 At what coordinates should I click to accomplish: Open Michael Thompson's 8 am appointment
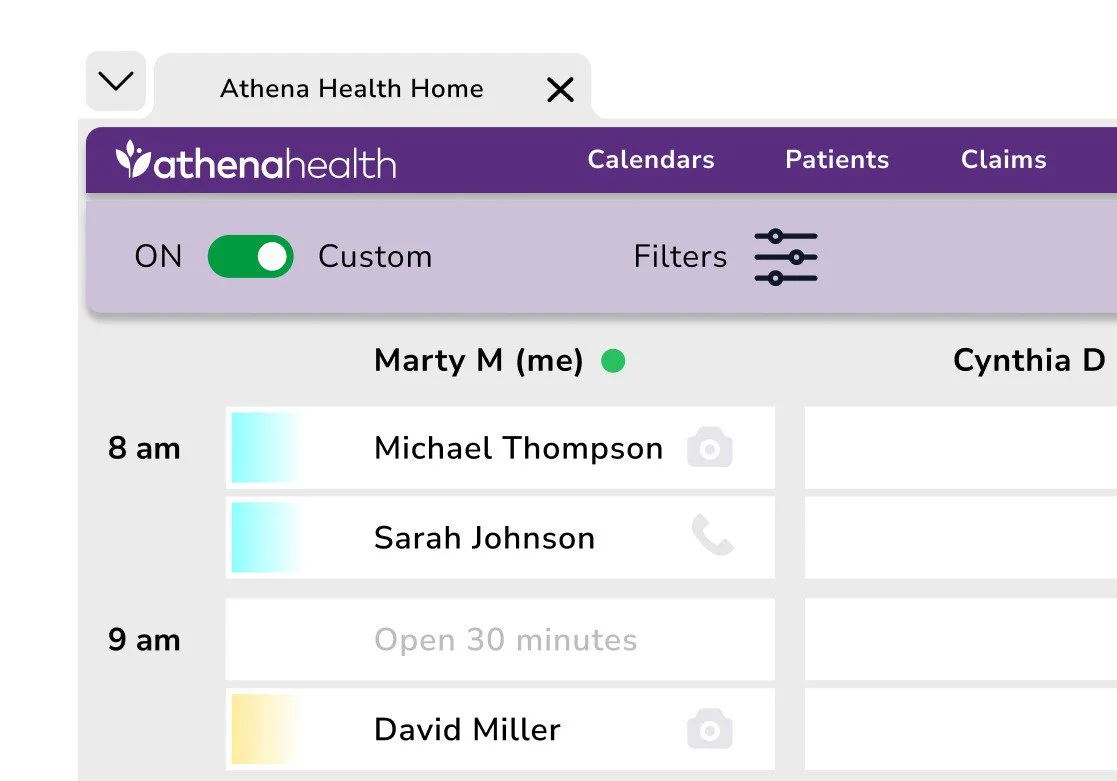pyautogui.click(x=518, y=448)
